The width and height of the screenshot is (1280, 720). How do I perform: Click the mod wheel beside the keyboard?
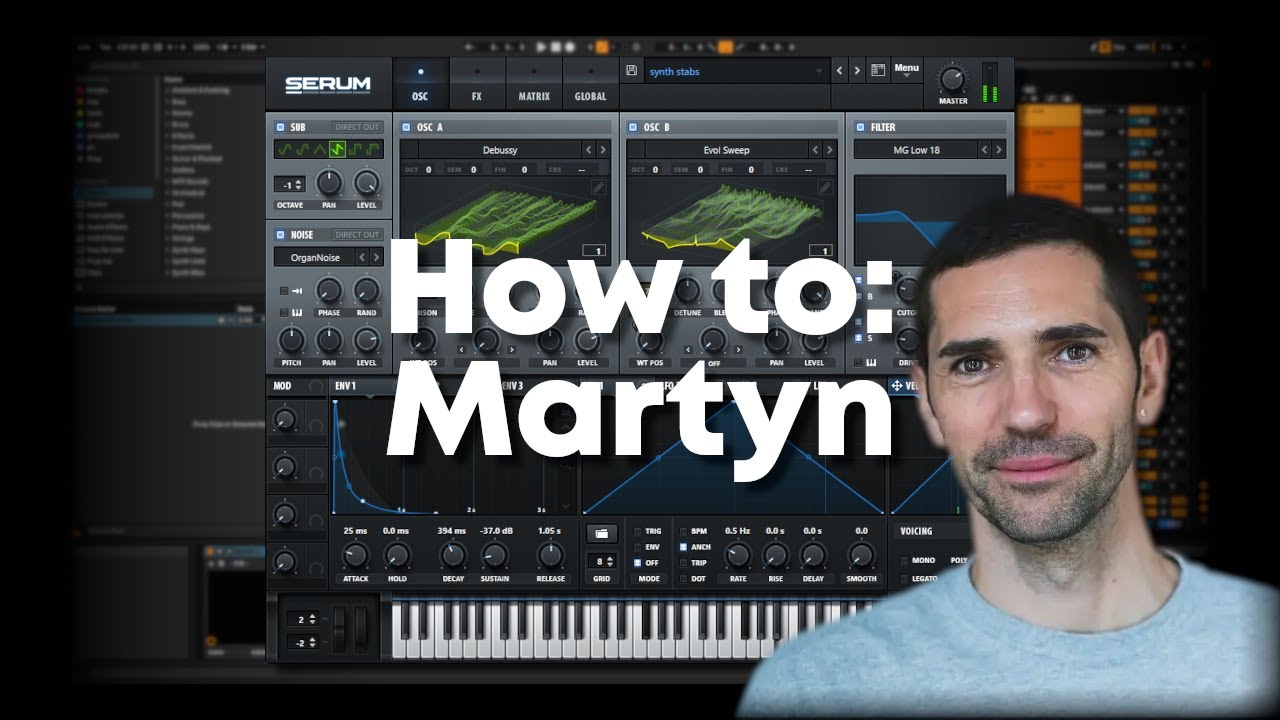coord(360,628)
